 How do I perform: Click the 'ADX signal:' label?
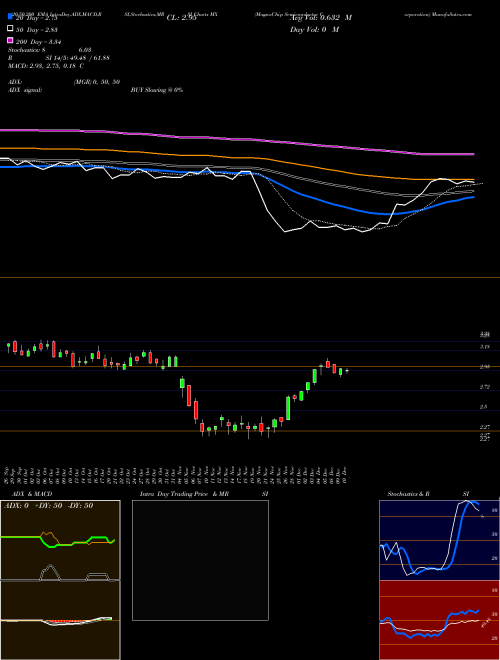coord(25,90)
